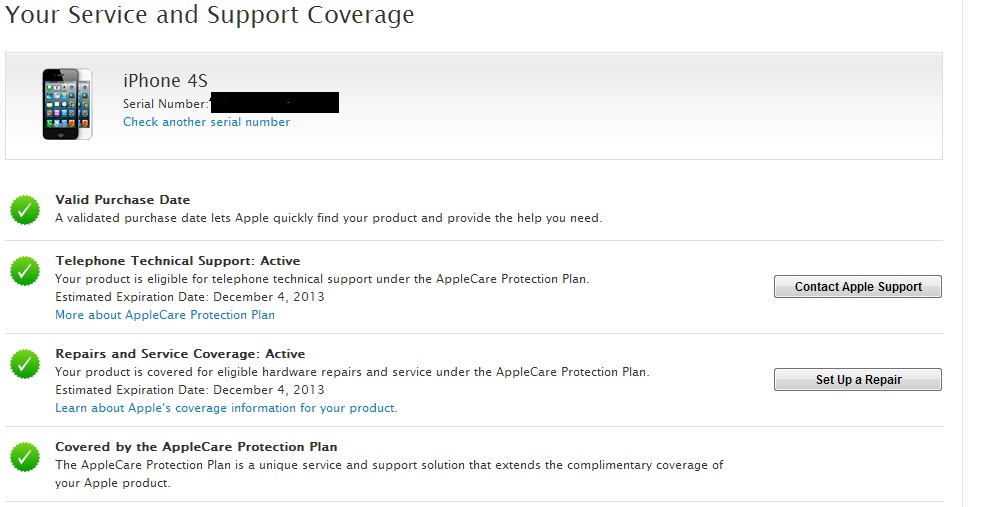Click the 'Valid Purchase Date' heading
Screen dimensions: 985x507
122,200
